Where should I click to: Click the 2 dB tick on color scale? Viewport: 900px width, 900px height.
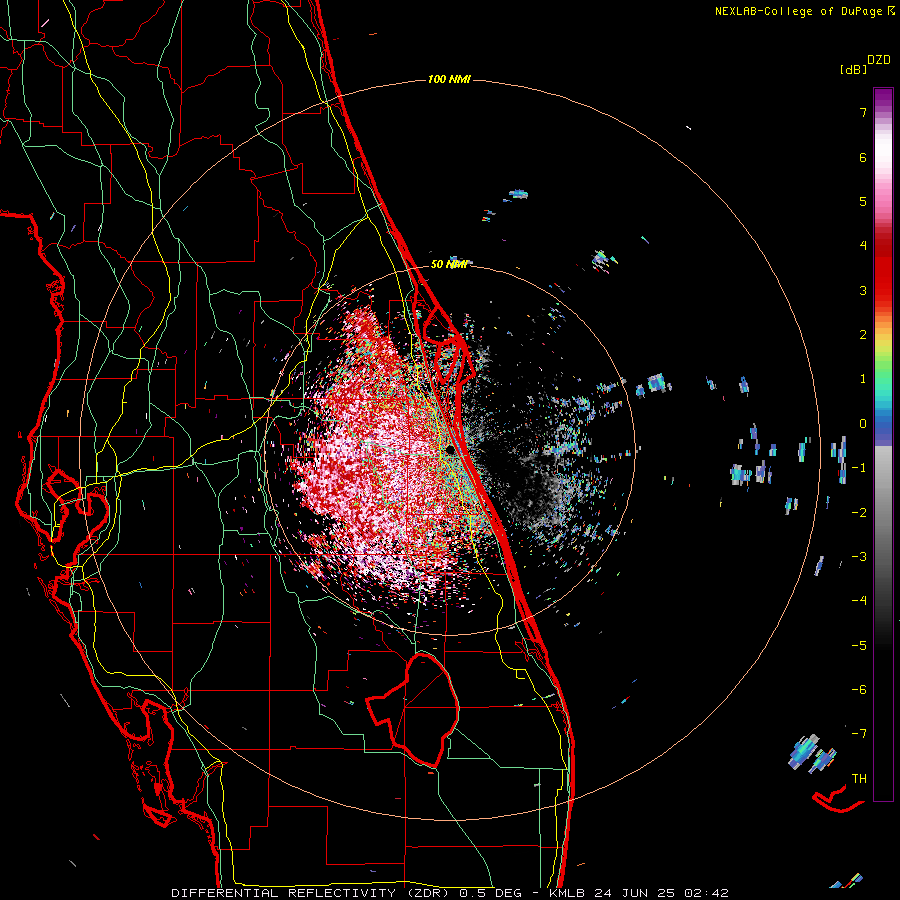click(863, 335)
